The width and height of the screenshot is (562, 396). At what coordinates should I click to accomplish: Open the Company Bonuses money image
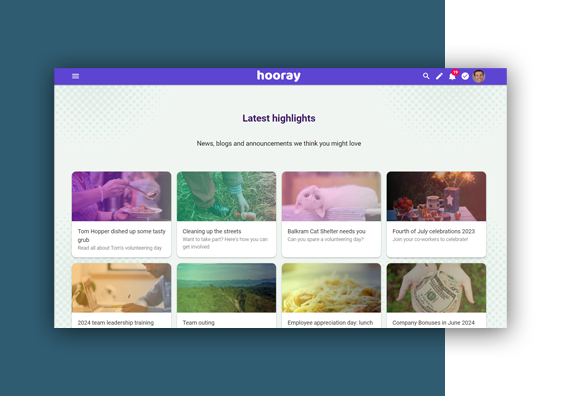(x=436, y=288)
